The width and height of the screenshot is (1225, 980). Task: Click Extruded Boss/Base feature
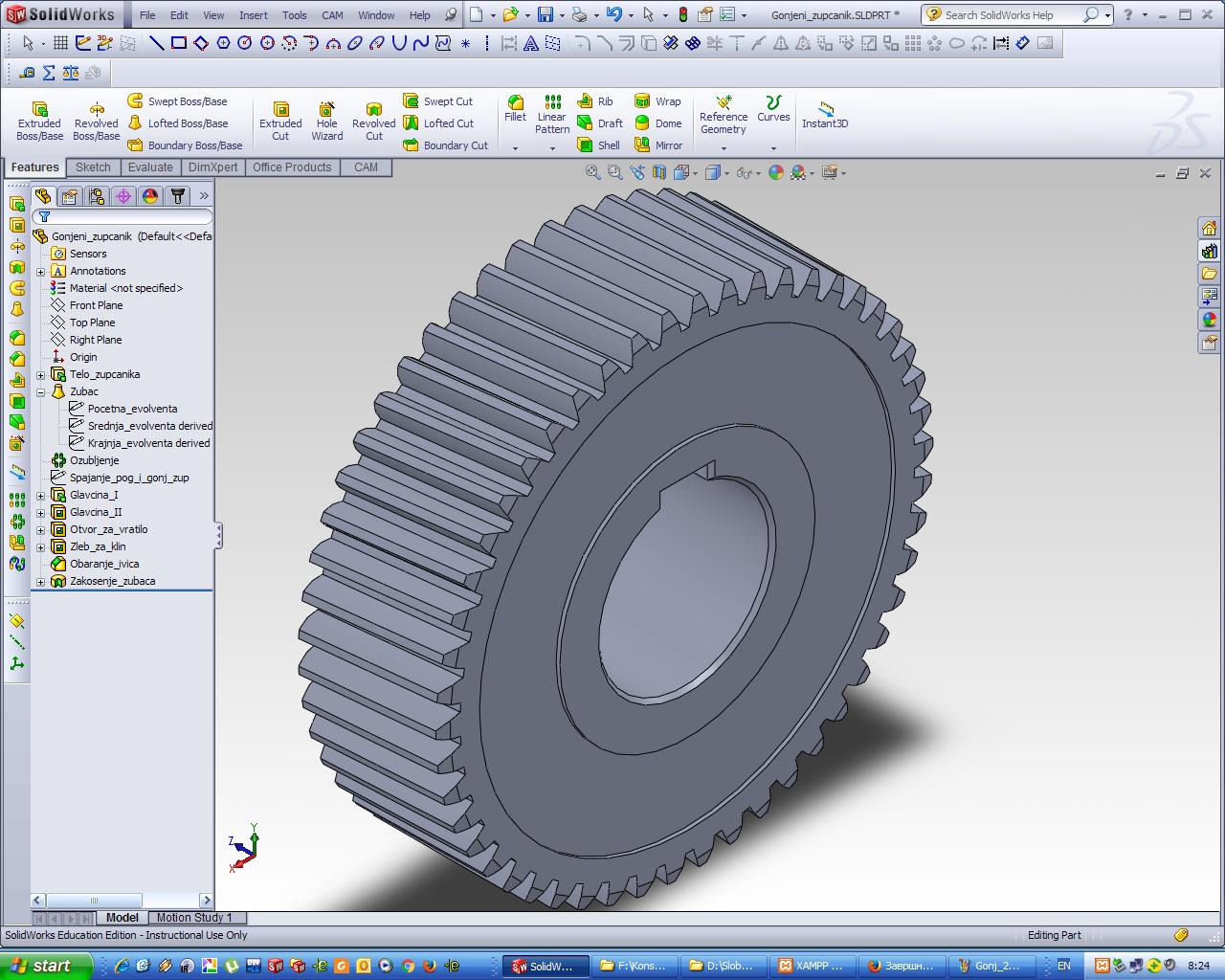(39, 122)
